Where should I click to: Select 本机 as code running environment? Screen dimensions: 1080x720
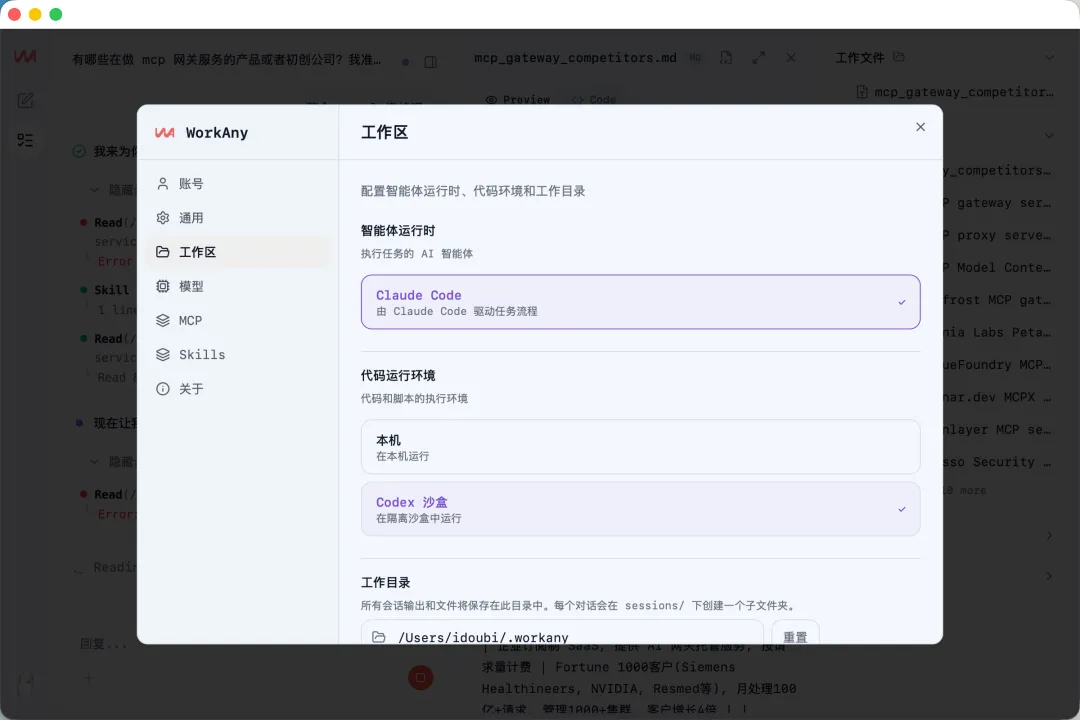[x=640, y=447]
